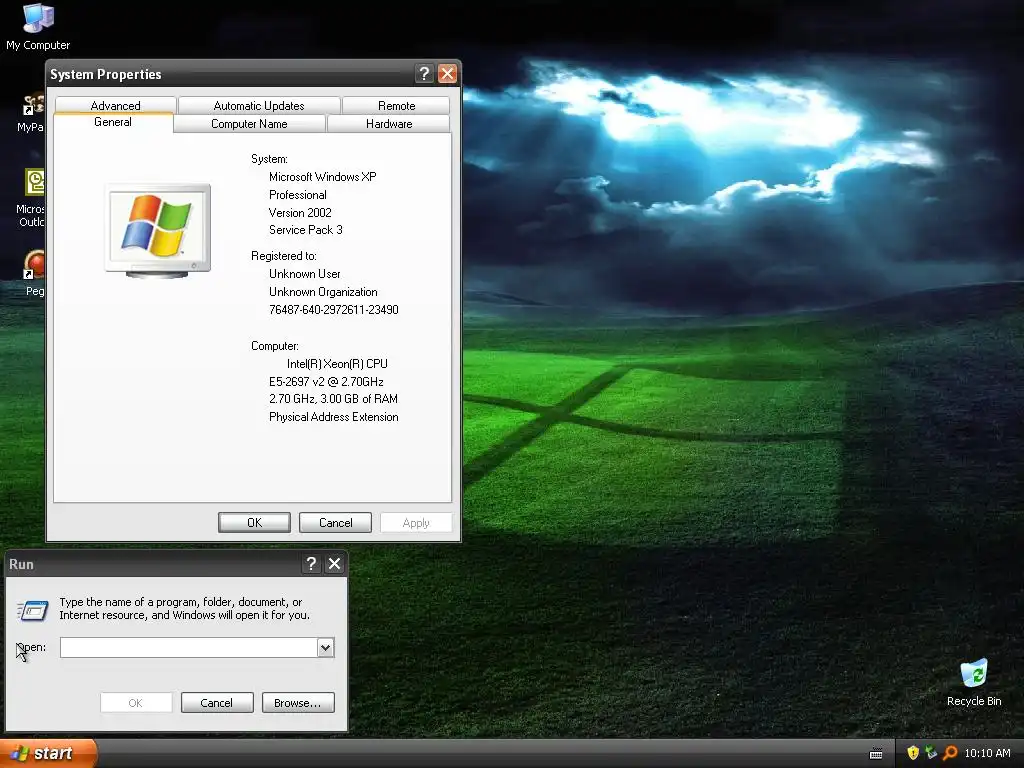Image resolution: width=1024 pixels, height=768 pixels.
Task: Open the Recycle Bin desktop icon
Action: [974, 682]
